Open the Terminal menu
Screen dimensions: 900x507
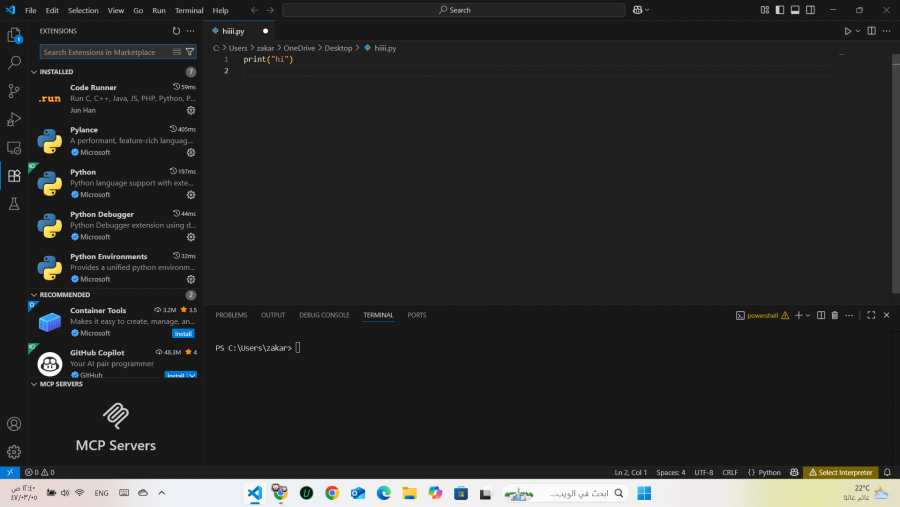pyautogui.click(x=189, y=10)
